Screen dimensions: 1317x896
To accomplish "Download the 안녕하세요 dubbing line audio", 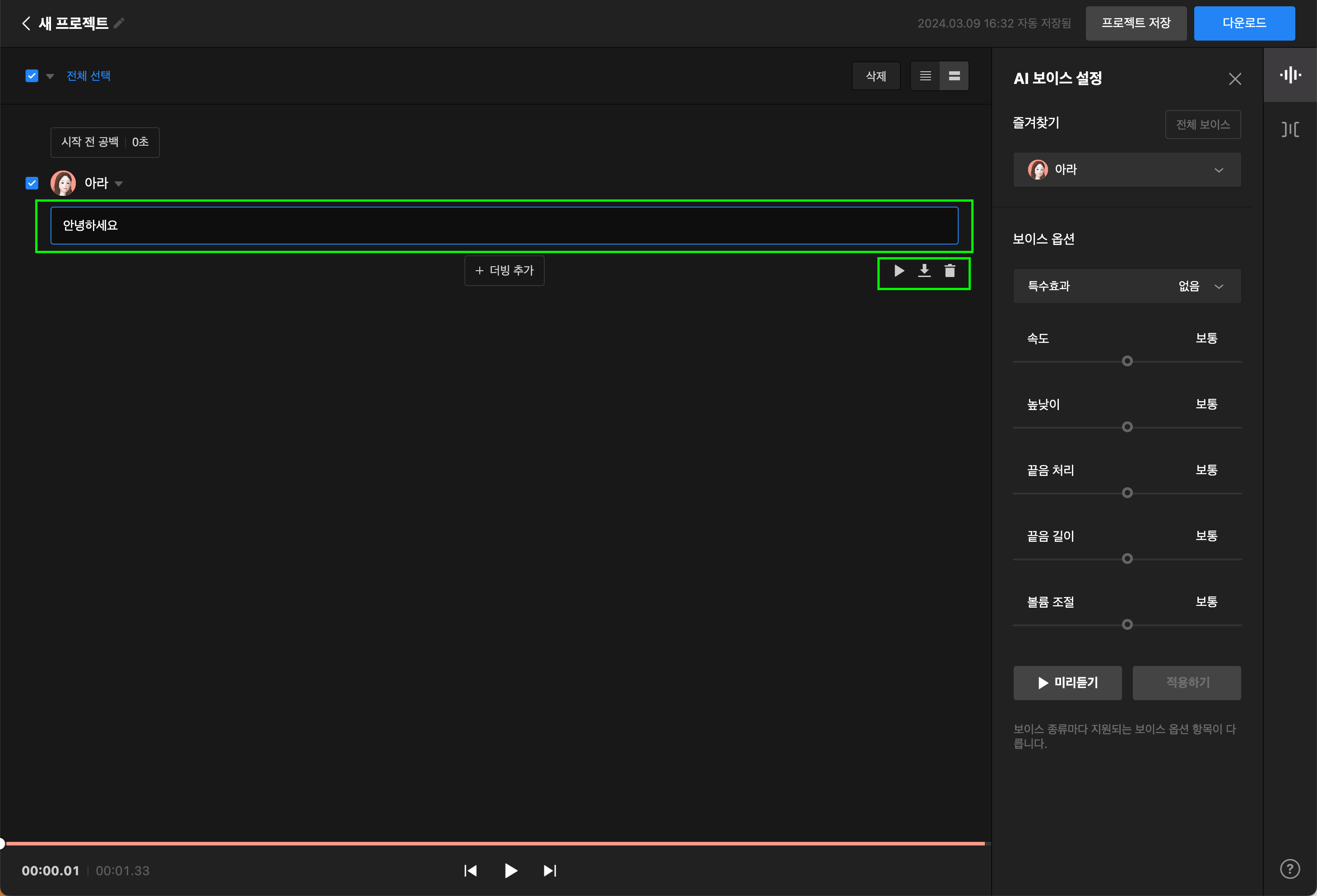I will coord(924,271).
